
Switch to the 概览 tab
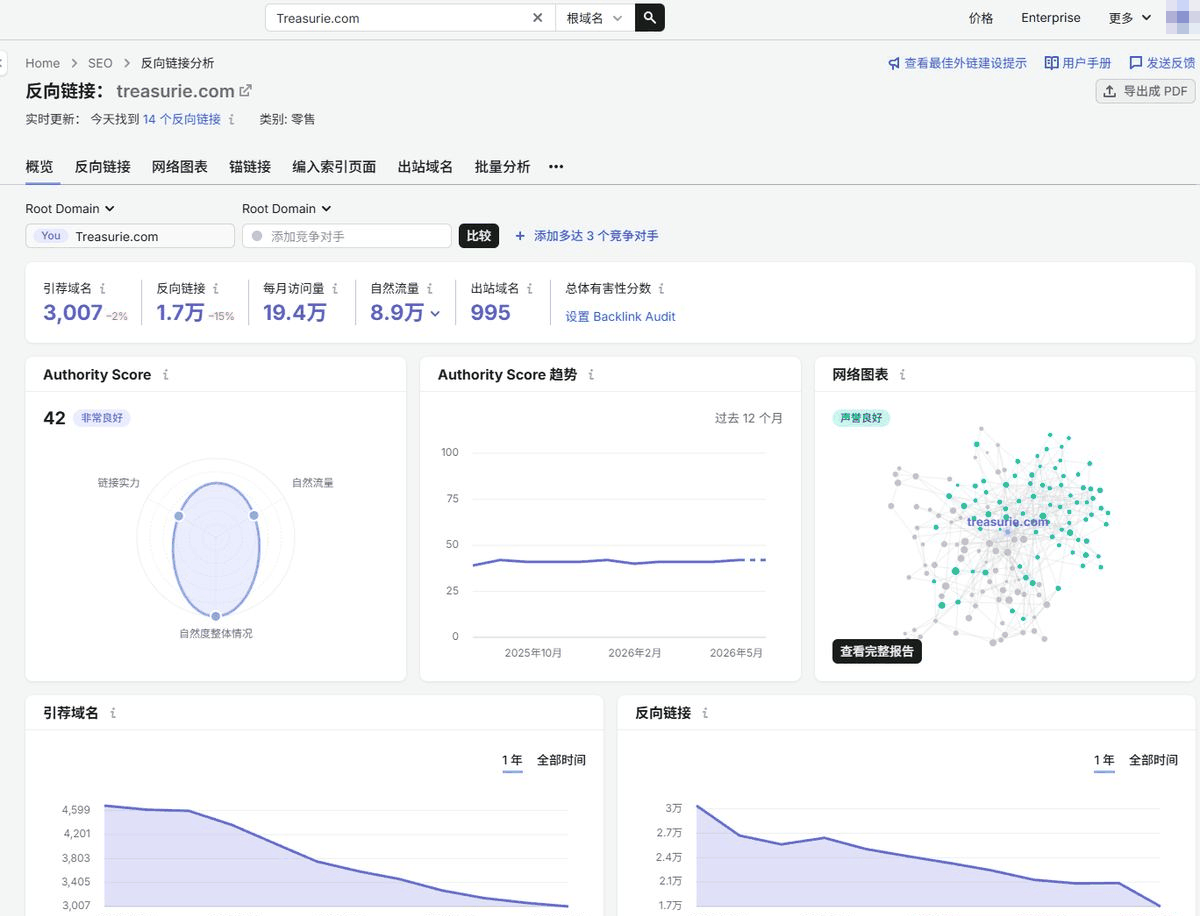pyautogui.click(x=40, y=167)
